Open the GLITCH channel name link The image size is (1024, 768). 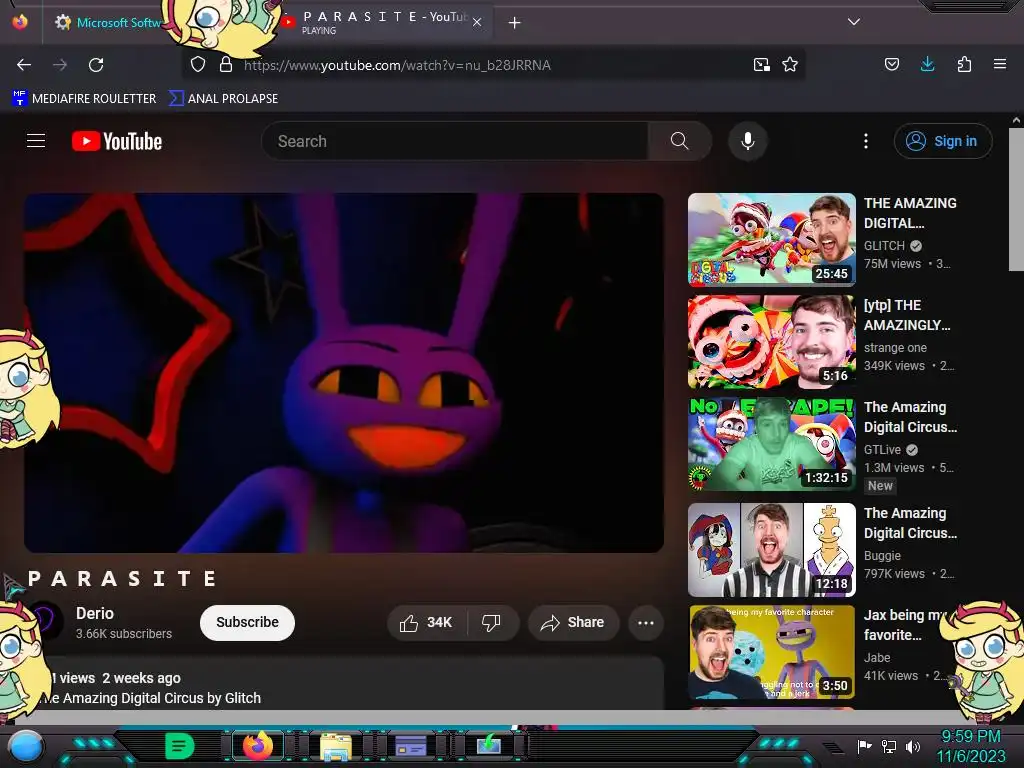tap(884, 246)
